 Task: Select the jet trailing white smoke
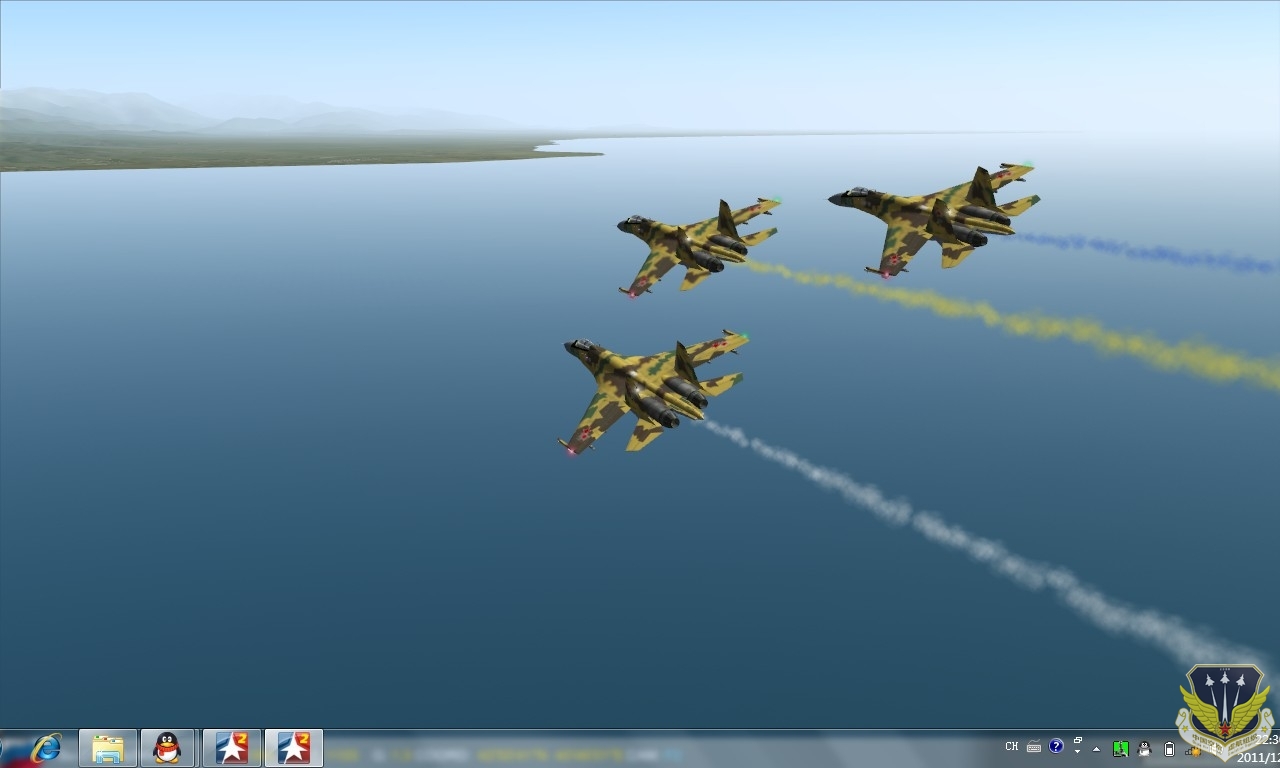(650, 390)
